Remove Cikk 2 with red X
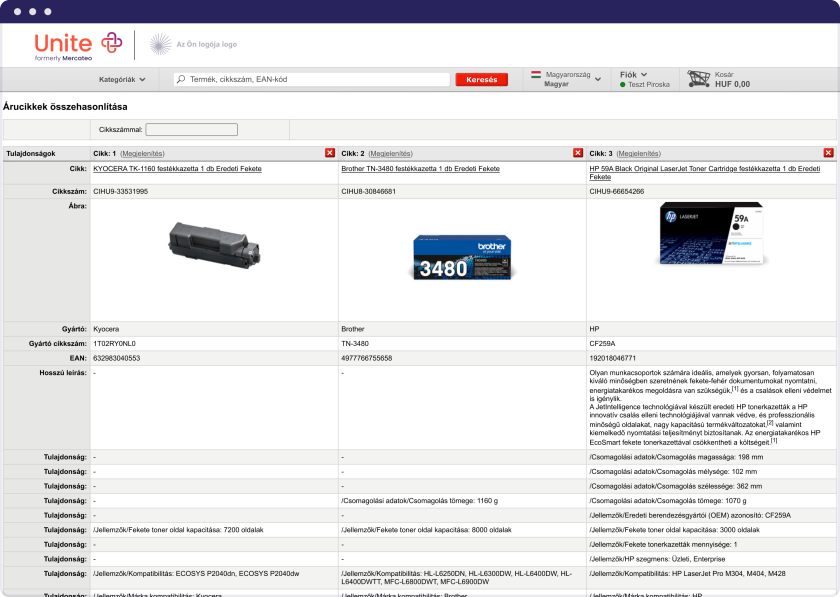Viewport: 840px width, 597px height. [578, 153]
